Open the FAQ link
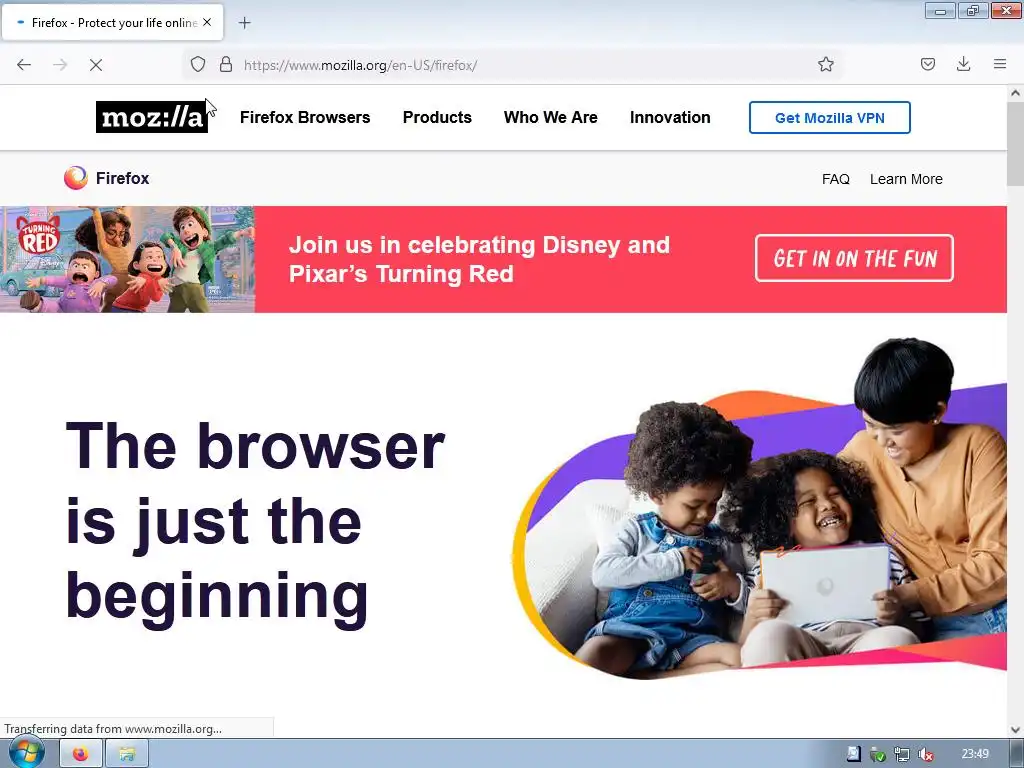The width and height of the screenshot is (1024, 768). (835, 179)
